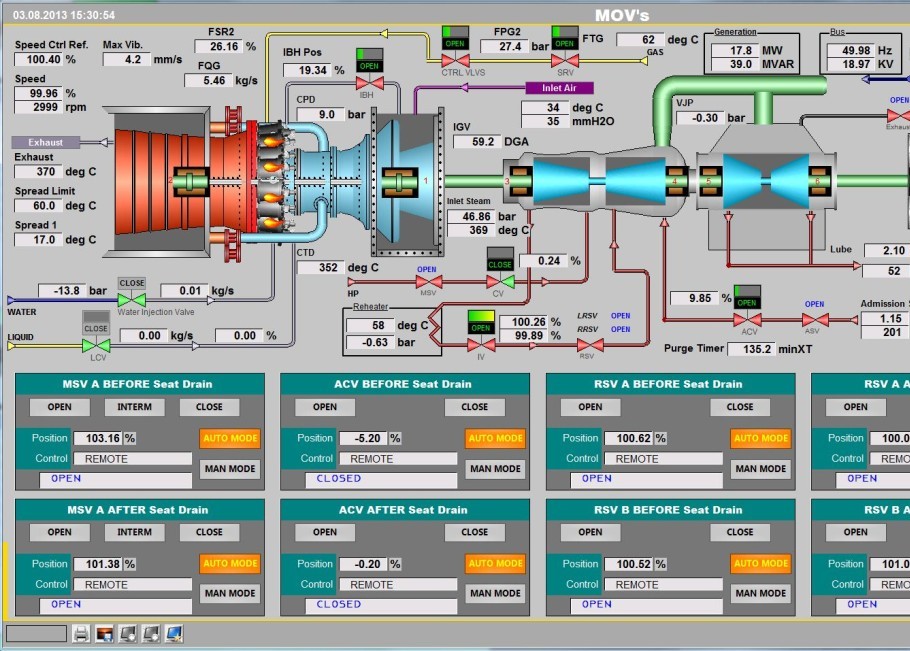Click the blue monitor with star icon
This screenshot has height=651, width=910.
pos(174,634)
